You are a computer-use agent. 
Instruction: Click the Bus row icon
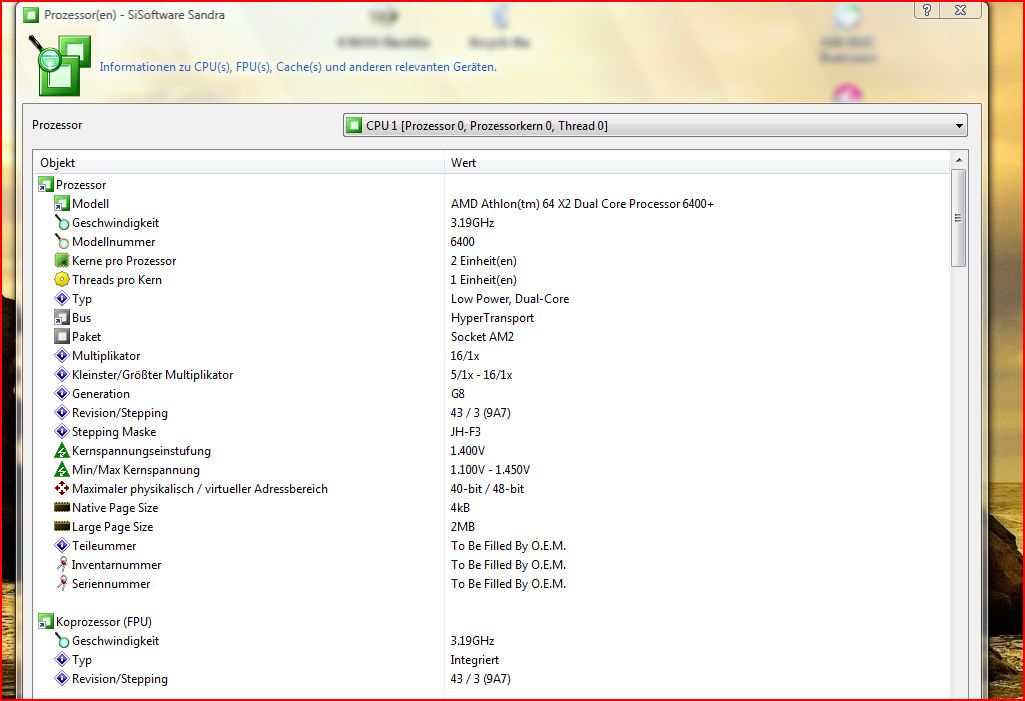point(61,318)
